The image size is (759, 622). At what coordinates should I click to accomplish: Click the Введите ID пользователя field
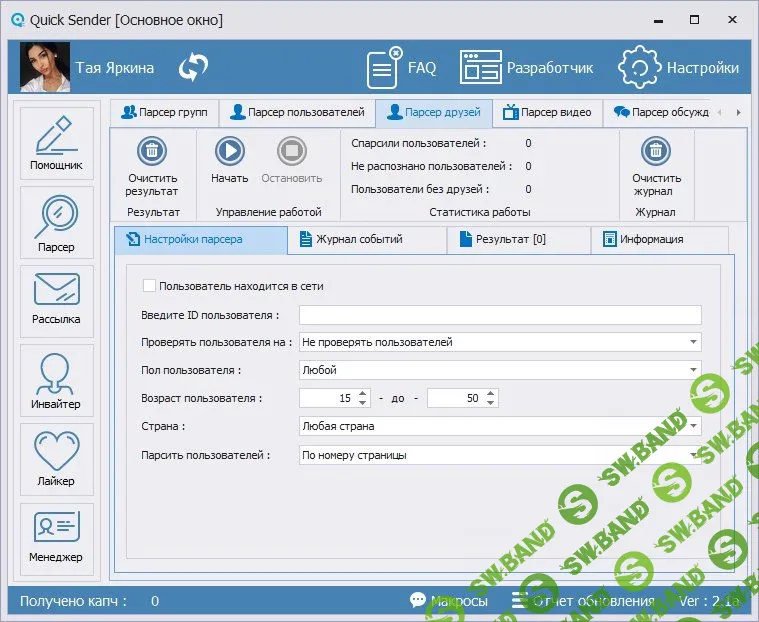tap(500, 315)
